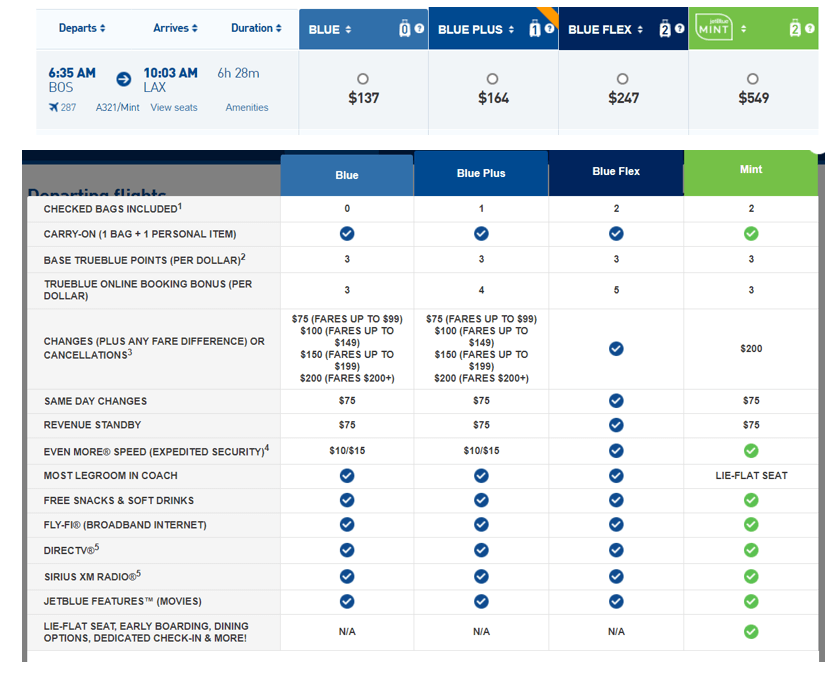Click the Blue Plus help question-mark icon
The height and width of the screenshot is (674, 830).
(x=549, y=29)
